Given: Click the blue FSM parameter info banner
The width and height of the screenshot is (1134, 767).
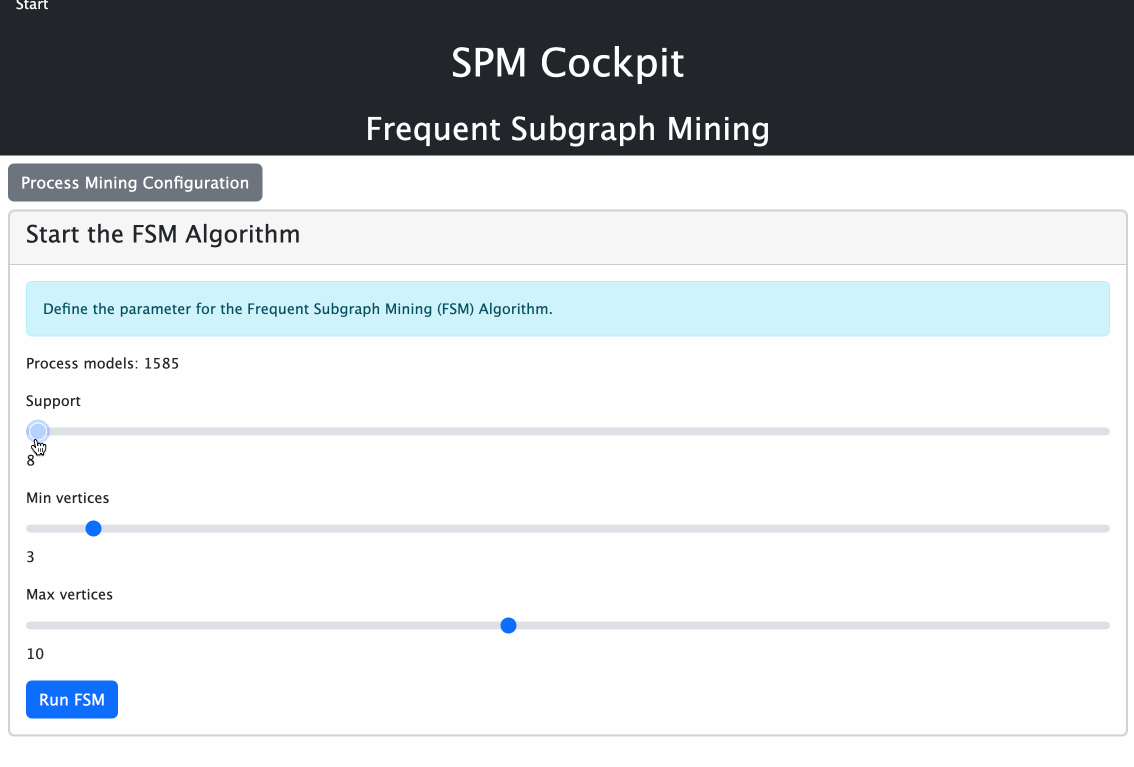Looking at the screenshot, I should coord(567,309).
